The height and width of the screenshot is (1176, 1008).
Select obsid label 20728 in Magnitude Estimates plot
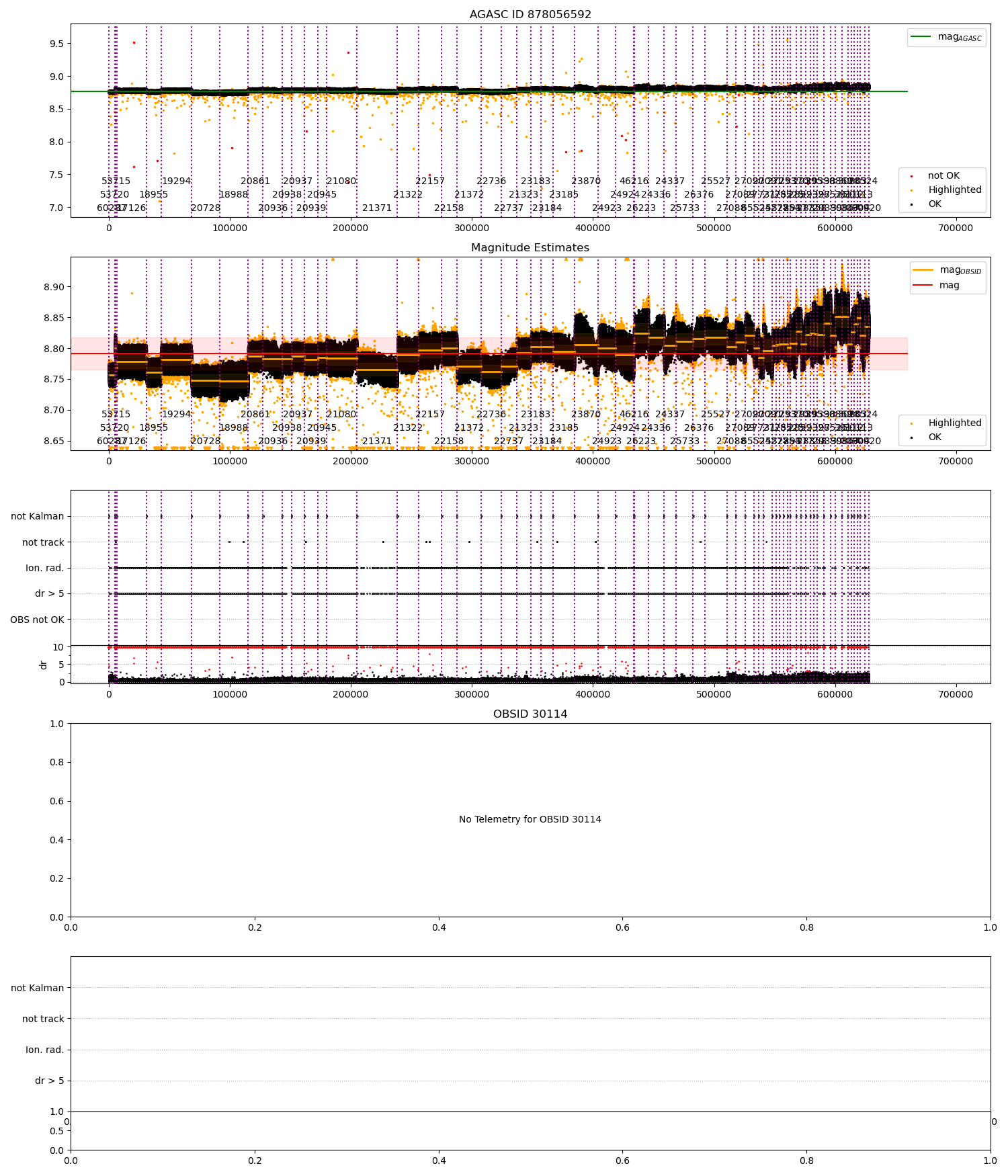pos(206,442)
